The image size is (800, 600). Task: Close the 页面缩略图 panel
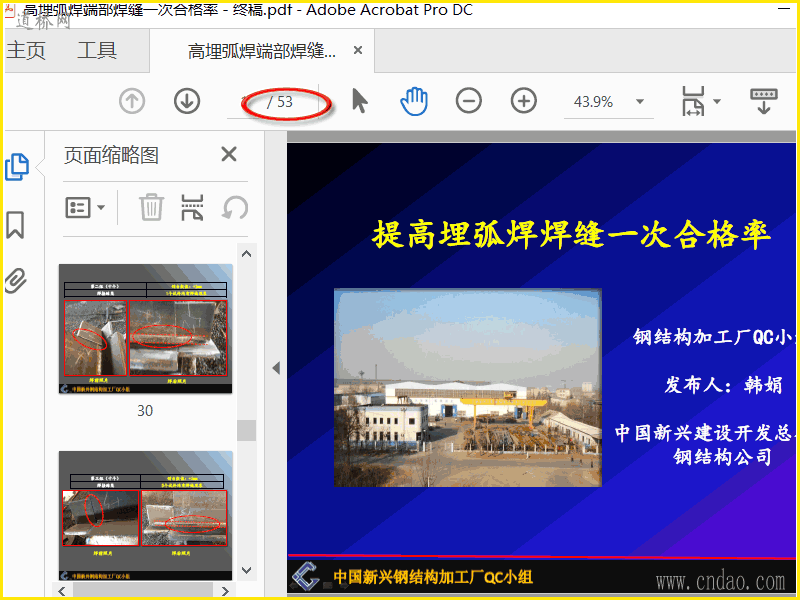point(229,154)
